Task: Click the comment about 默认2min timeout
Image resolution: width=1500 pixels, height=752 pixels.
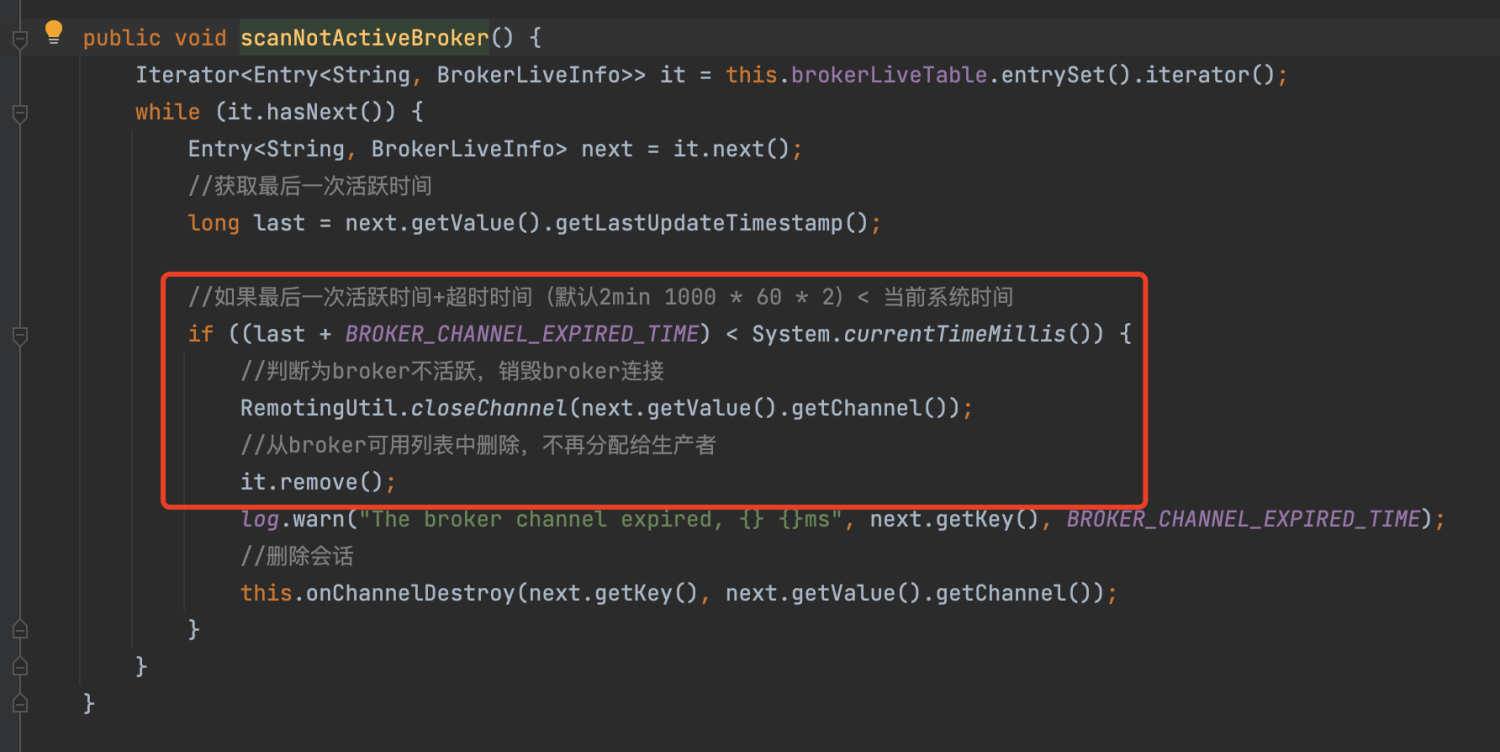Action: click(601, 297)
